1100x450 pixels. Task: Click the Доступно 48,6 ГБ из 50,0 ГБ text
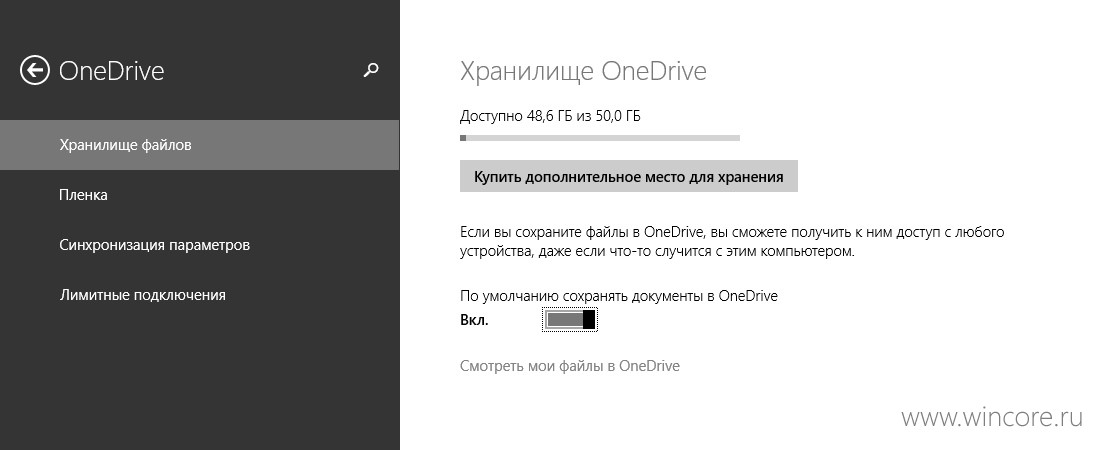tap(550, 116)
